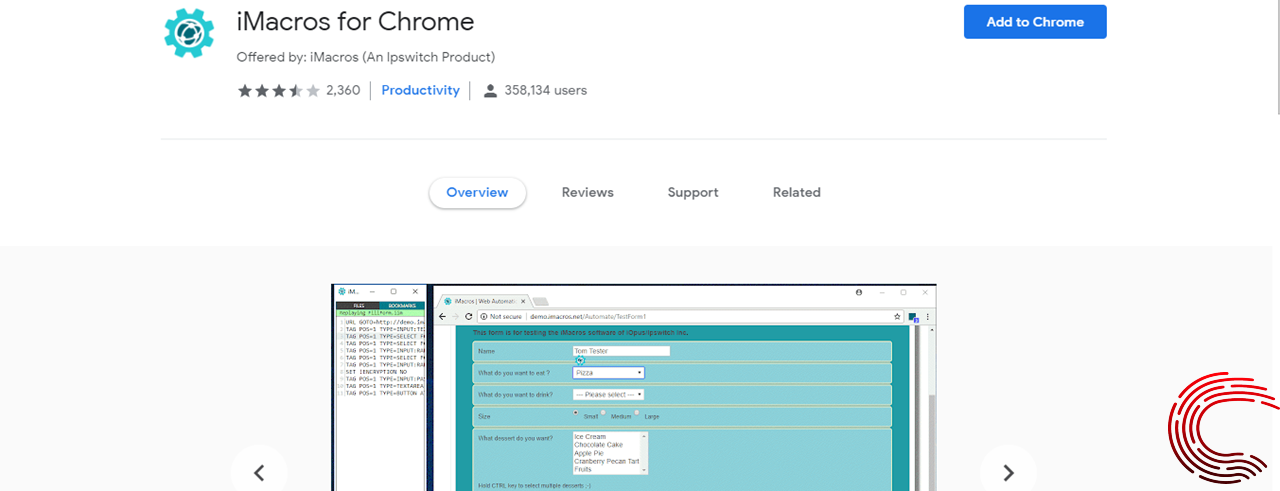Open the Productivity category link
This screenshot has width=1280, height=491.
click(420, 90)
